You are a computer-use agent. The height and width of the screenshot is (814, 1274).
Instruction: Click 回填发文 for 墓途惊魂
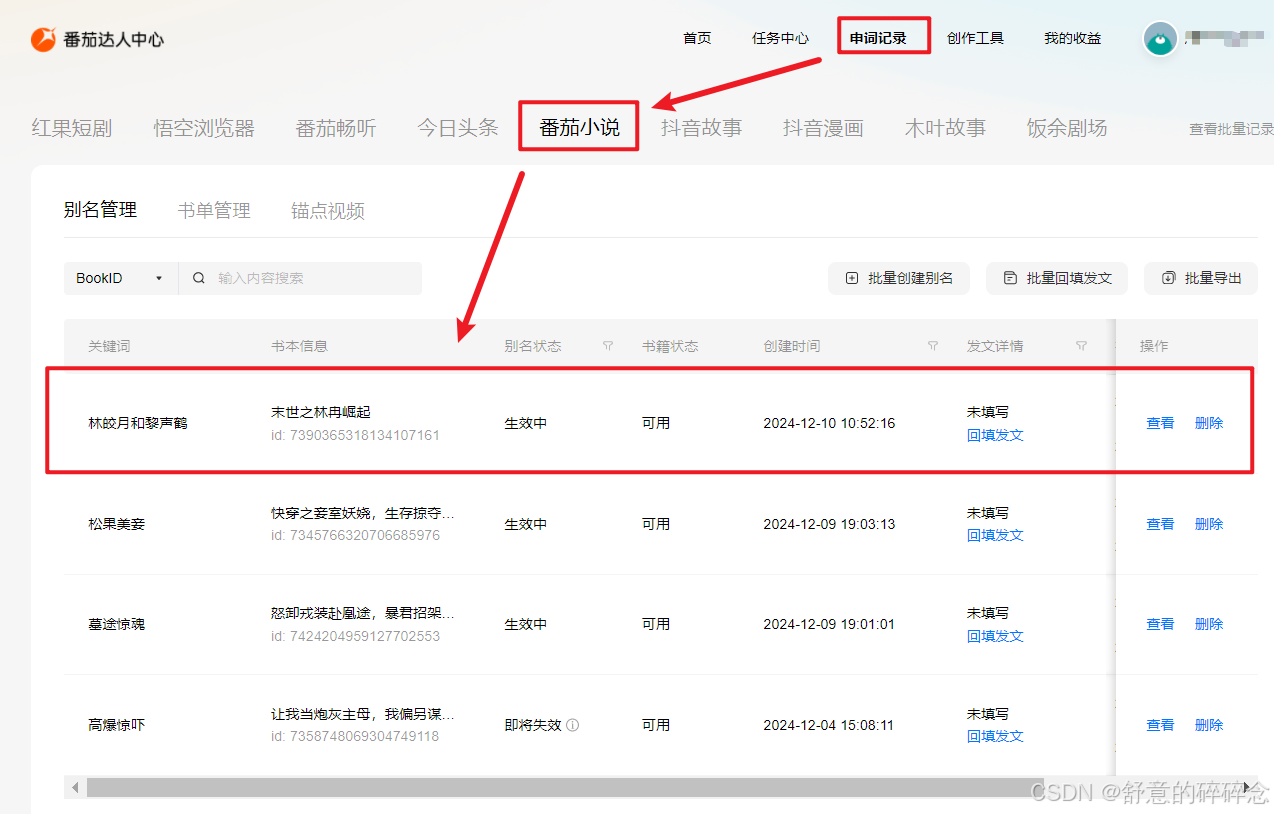point(995,636)
